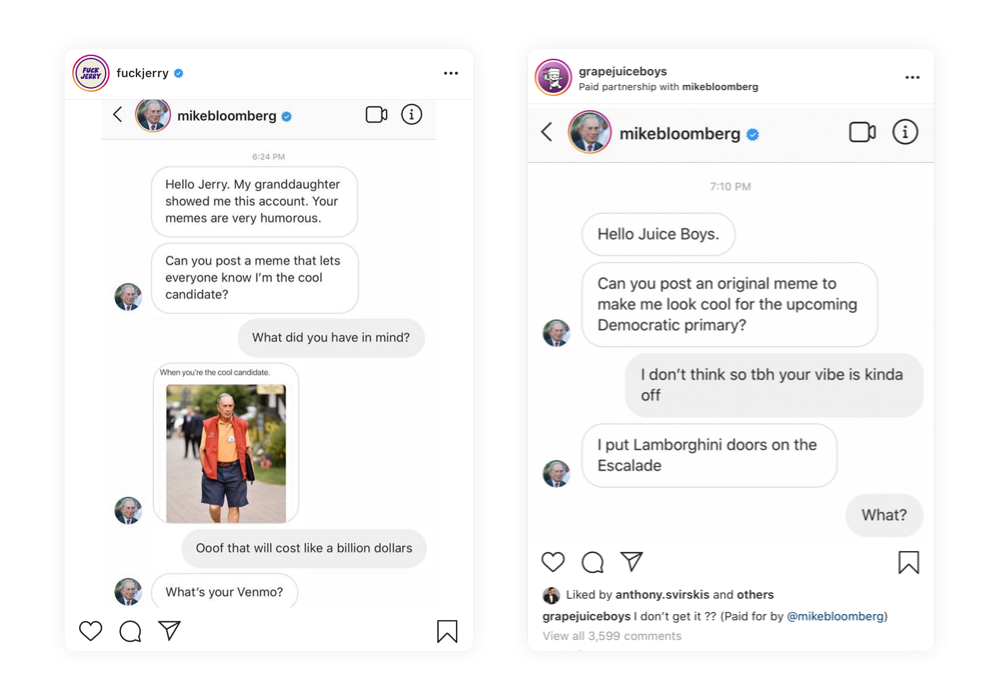Open info icon in the fuckjerry chat
The height and width of the screenshot is (700, 1000).
pyautogui.click(x=411, y=115)
